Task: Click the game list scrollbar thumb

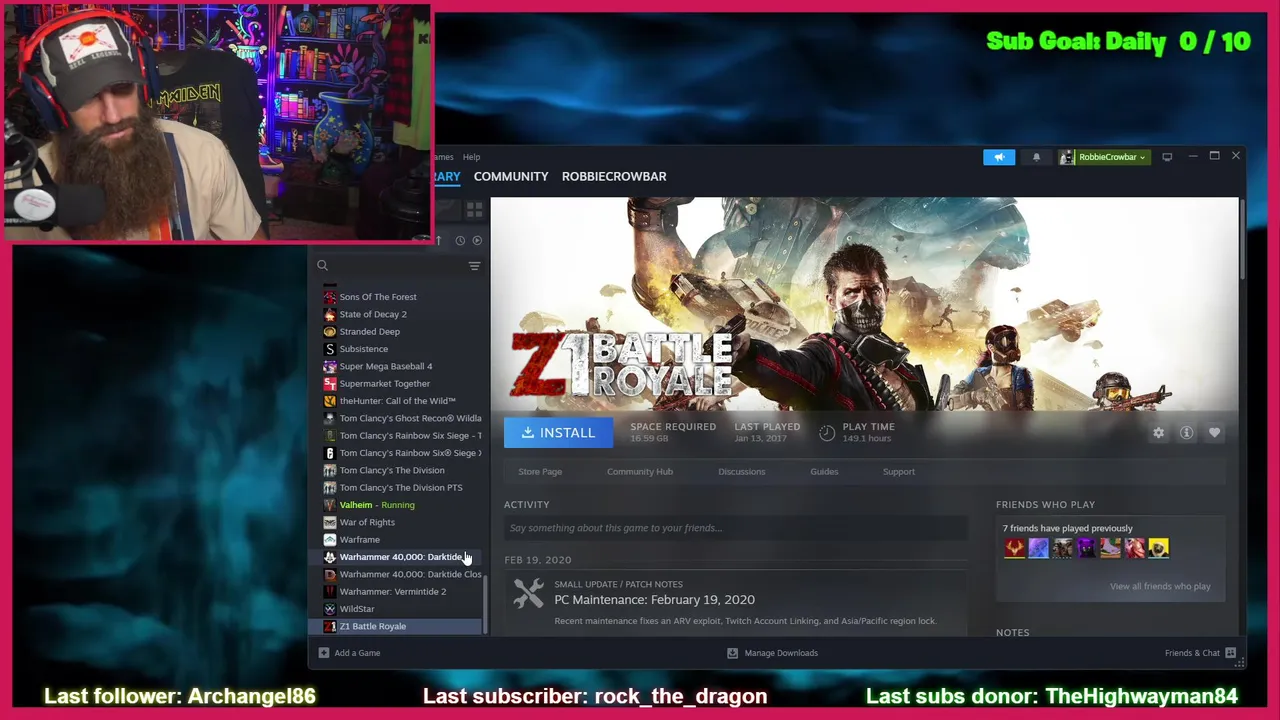Action: pos(485,604)
